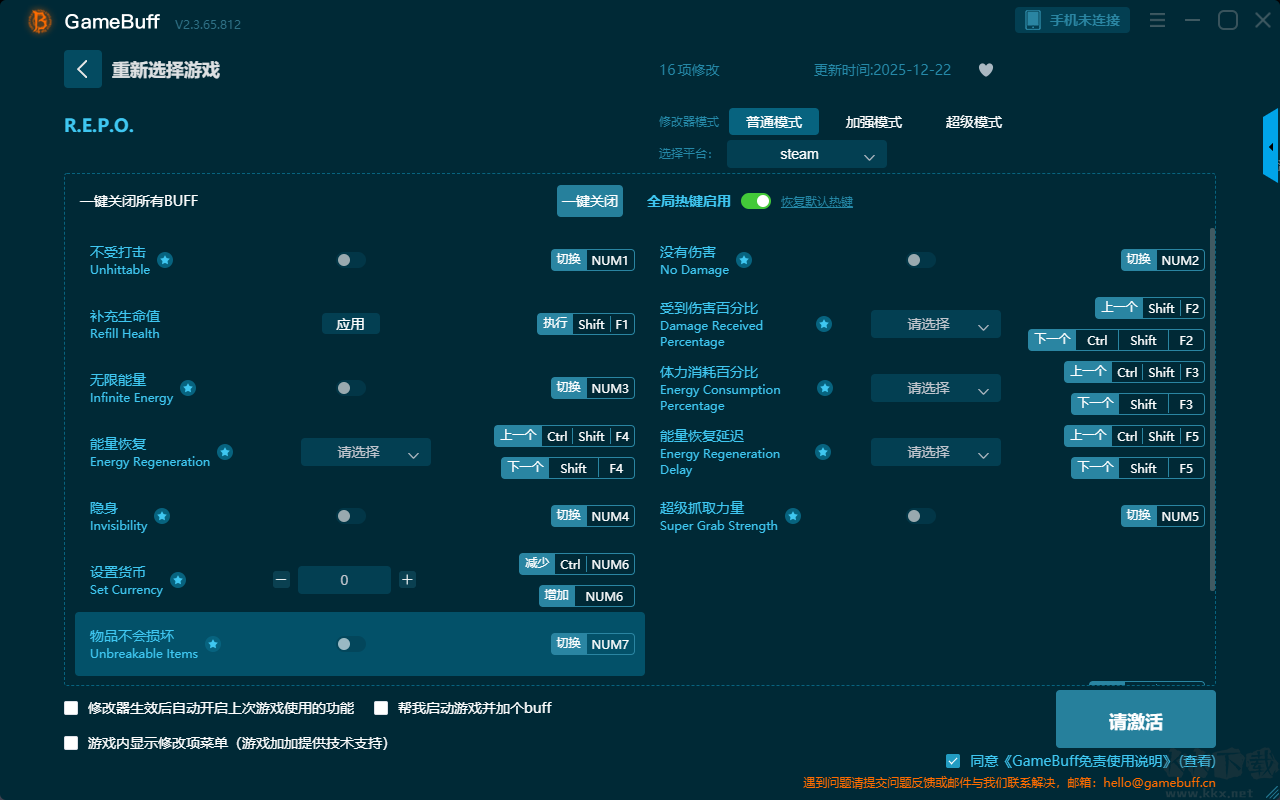Open the Energy Consumption Percentage dropdown

936,388
